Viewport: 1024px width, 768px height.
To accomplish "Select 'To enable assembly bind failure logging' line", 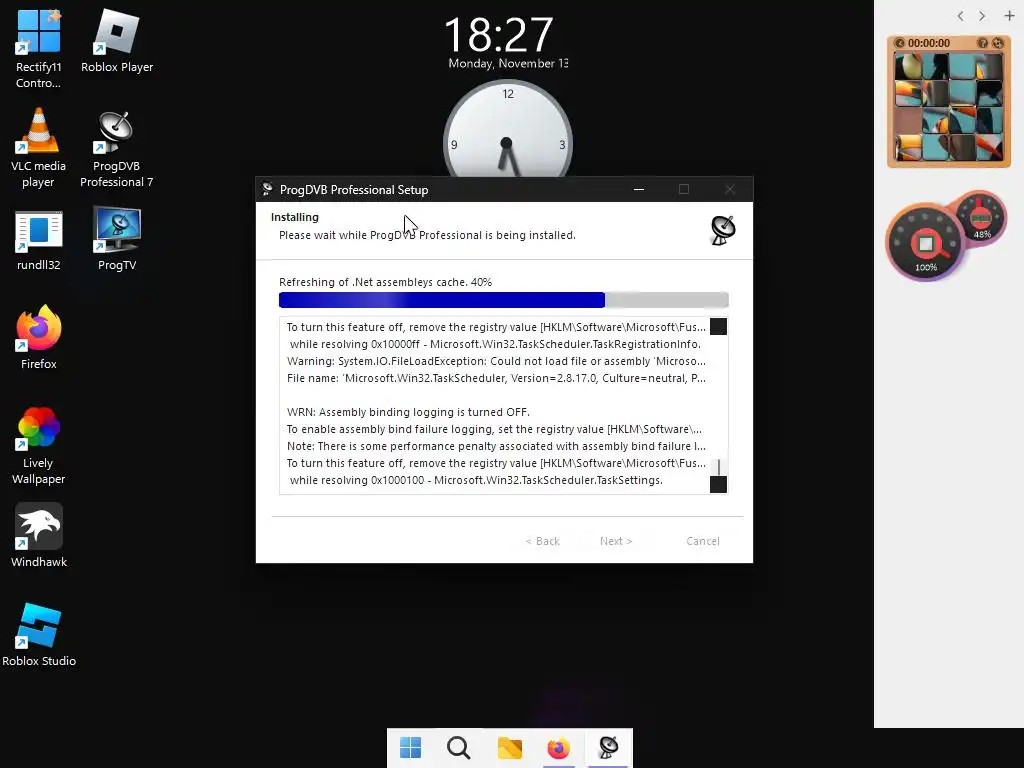I will pyautogui.click(x=494, y=429).
